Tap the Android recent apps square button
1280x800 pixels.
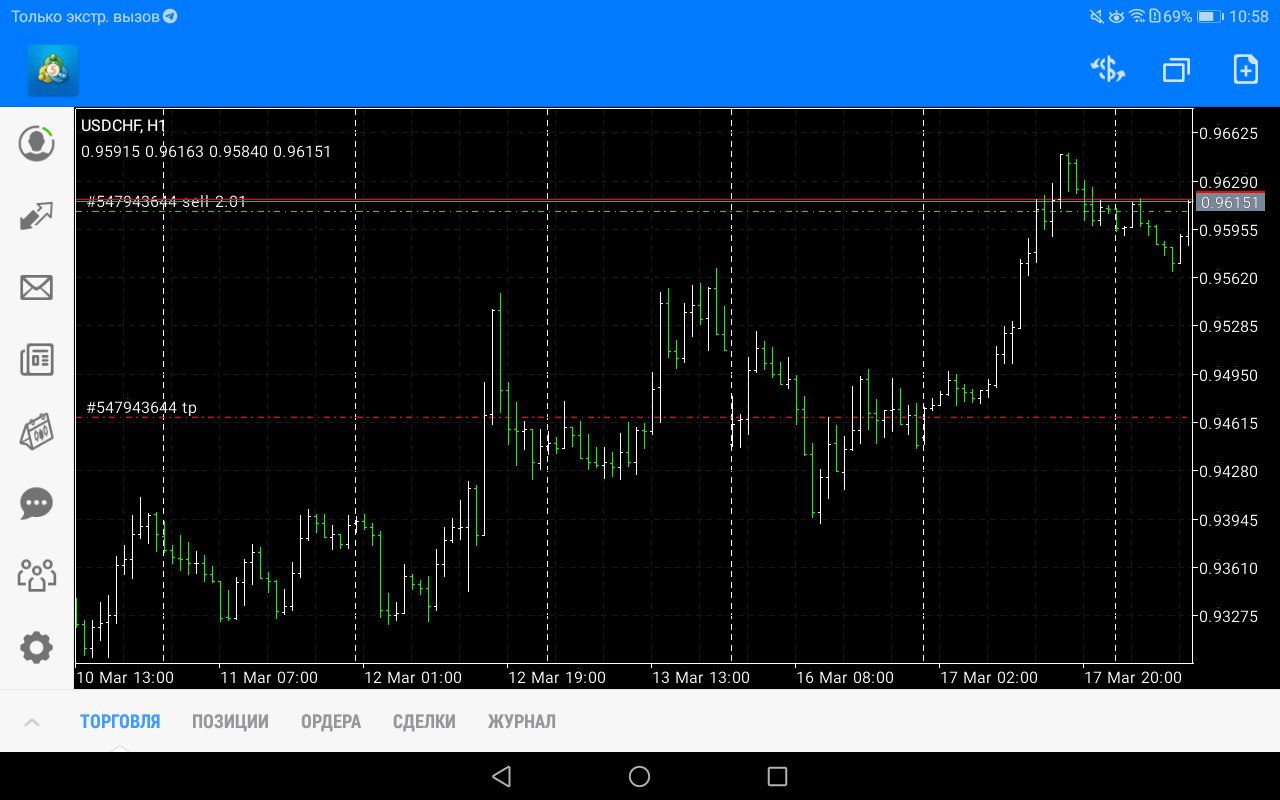tap(777, 776)
